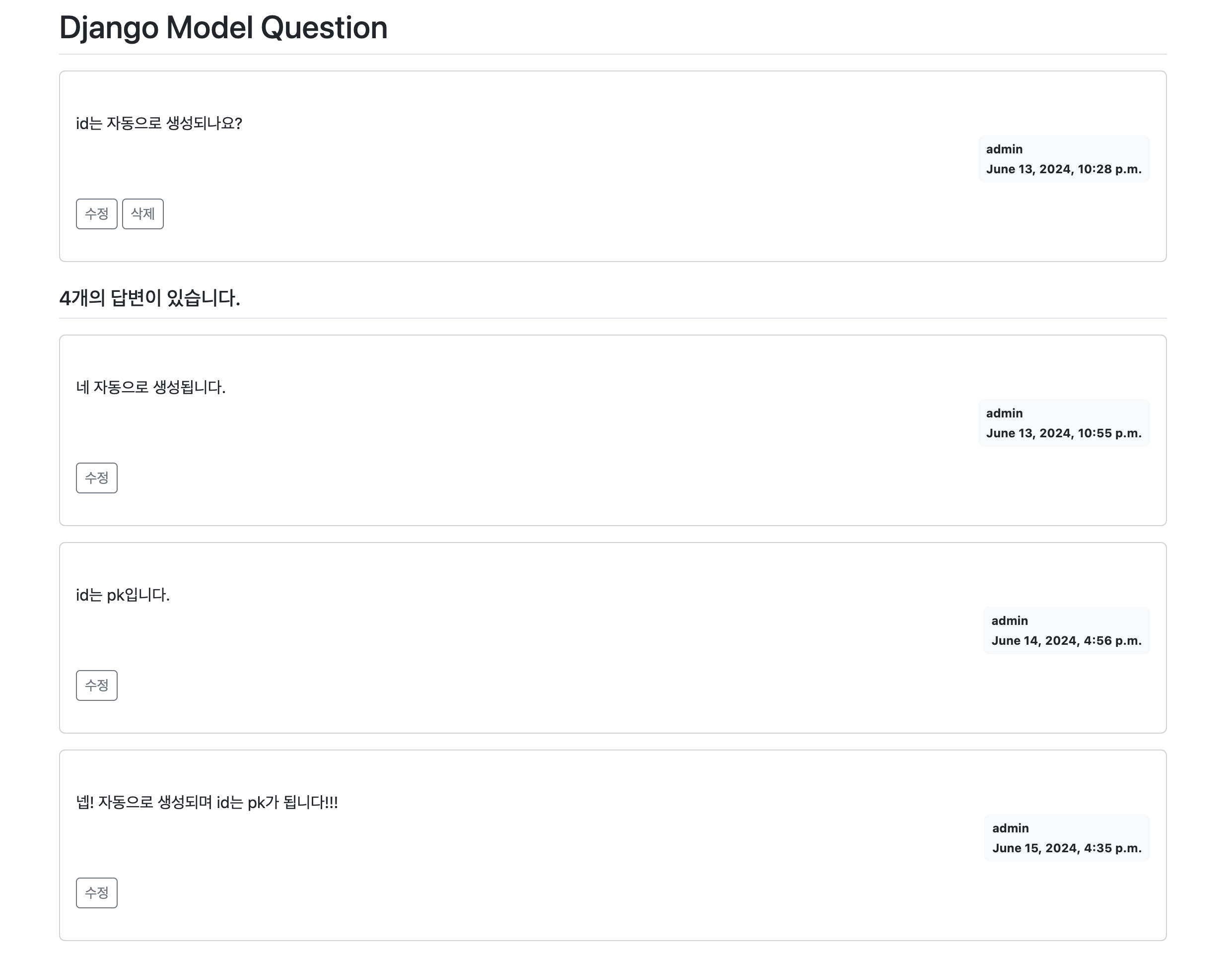Click 수정 on the last answer card
1232x955 pixels.
point(96,893)
